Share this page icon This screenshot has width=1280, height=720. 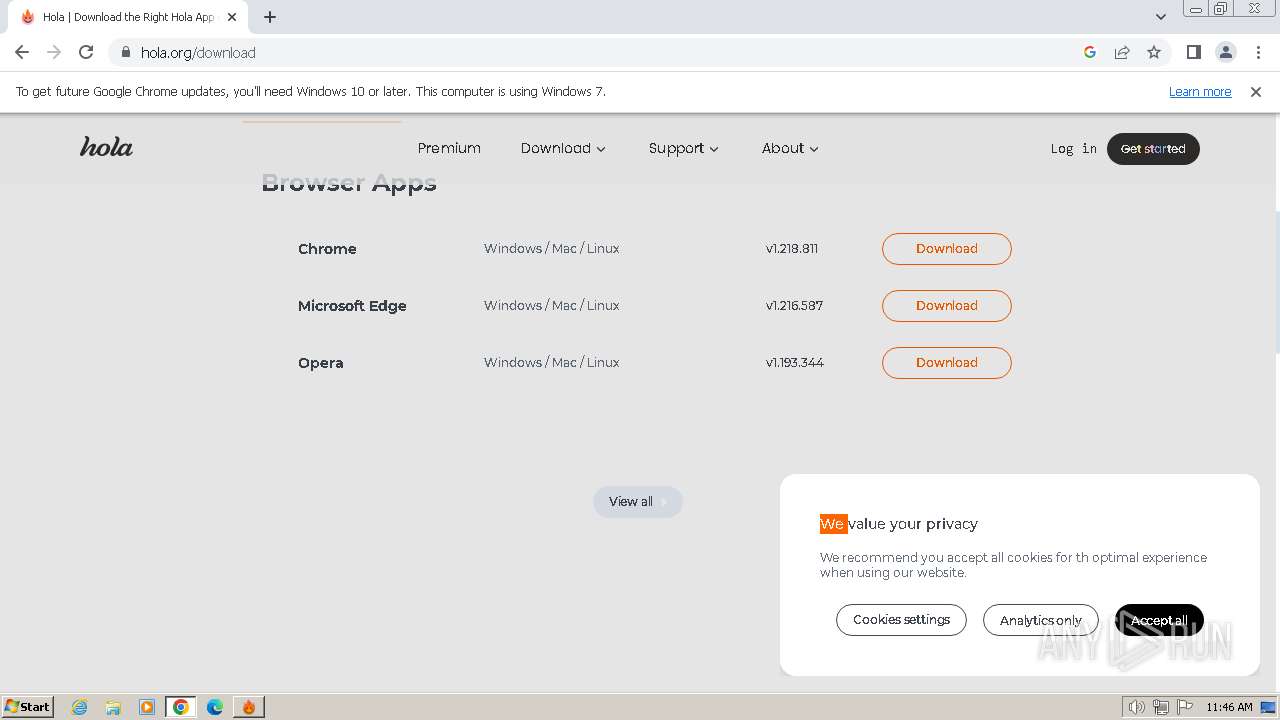[x=1122, y=52]
